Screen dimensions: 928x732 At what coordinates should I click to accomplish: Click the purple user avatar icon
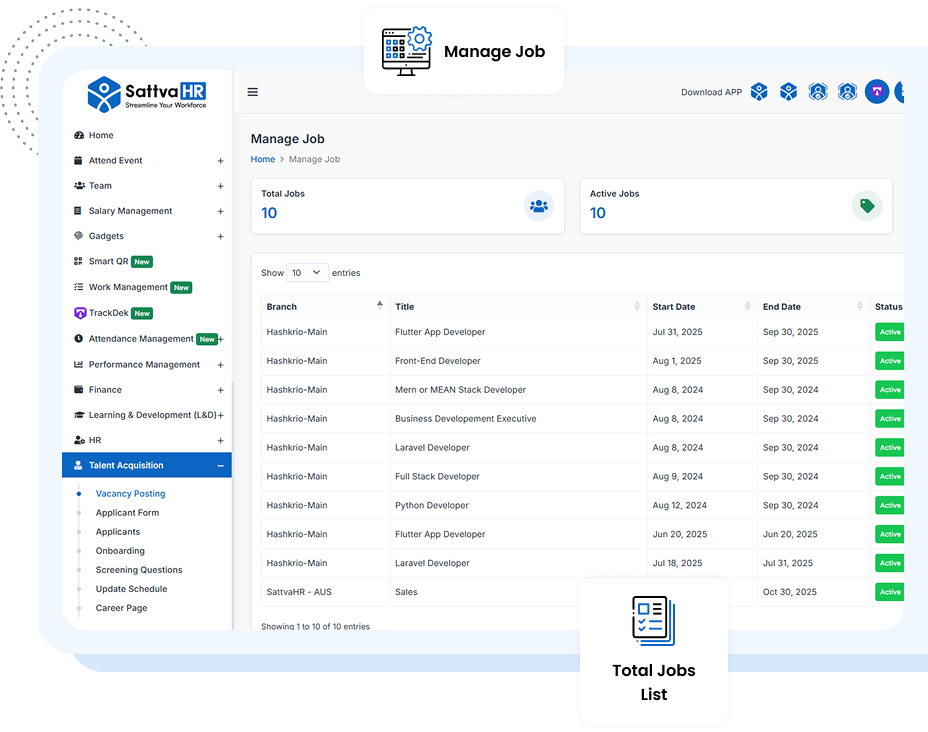tap(877, 92)
